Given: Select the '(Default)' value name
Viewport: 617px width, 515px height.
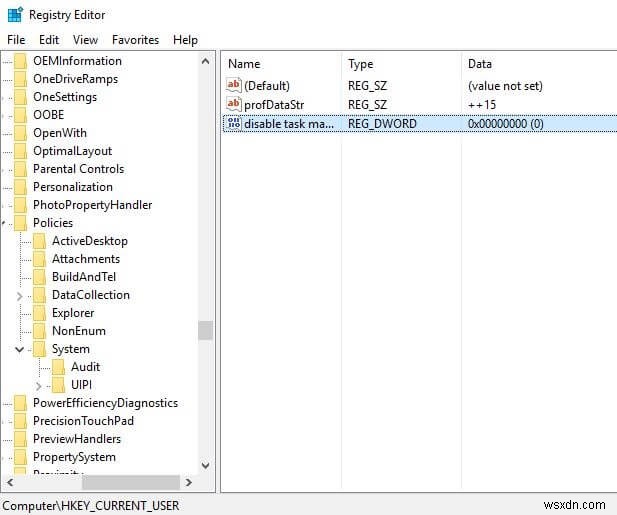Looking at the screenshot, I should pos(267,86).
